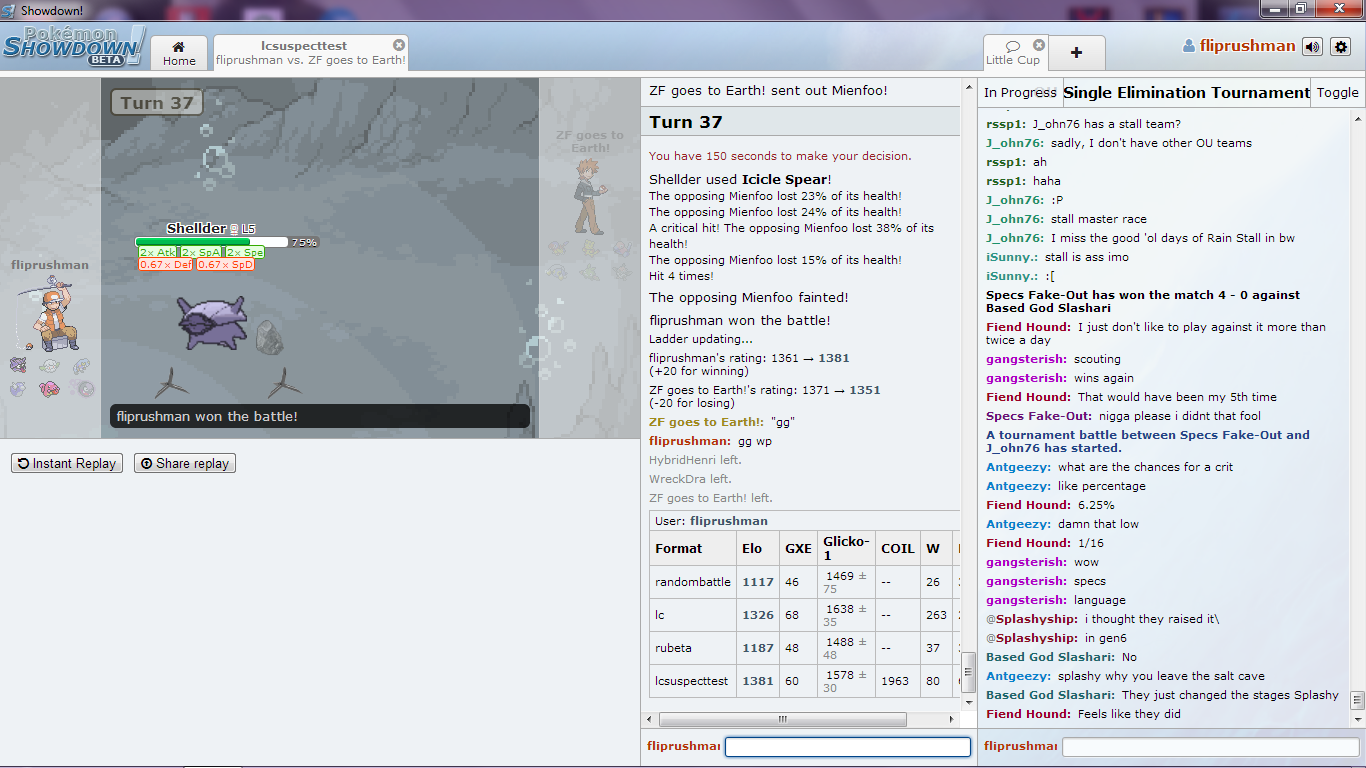Screen dimensions: 1366x768
Task: Open options via the gear icon
Action: pyautogui.click(x=1341, y=46)
